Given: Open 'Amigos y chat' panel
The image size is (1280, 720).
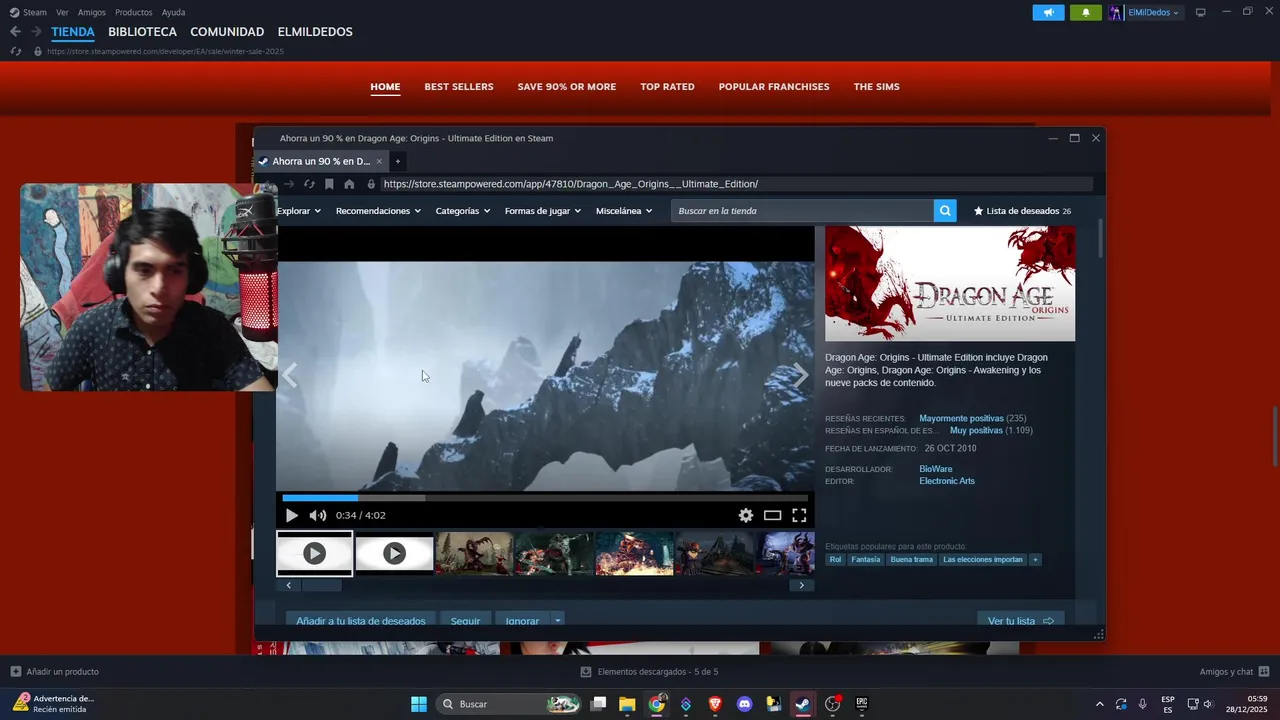Looking at the screenshot, I should pos(1234,671).
